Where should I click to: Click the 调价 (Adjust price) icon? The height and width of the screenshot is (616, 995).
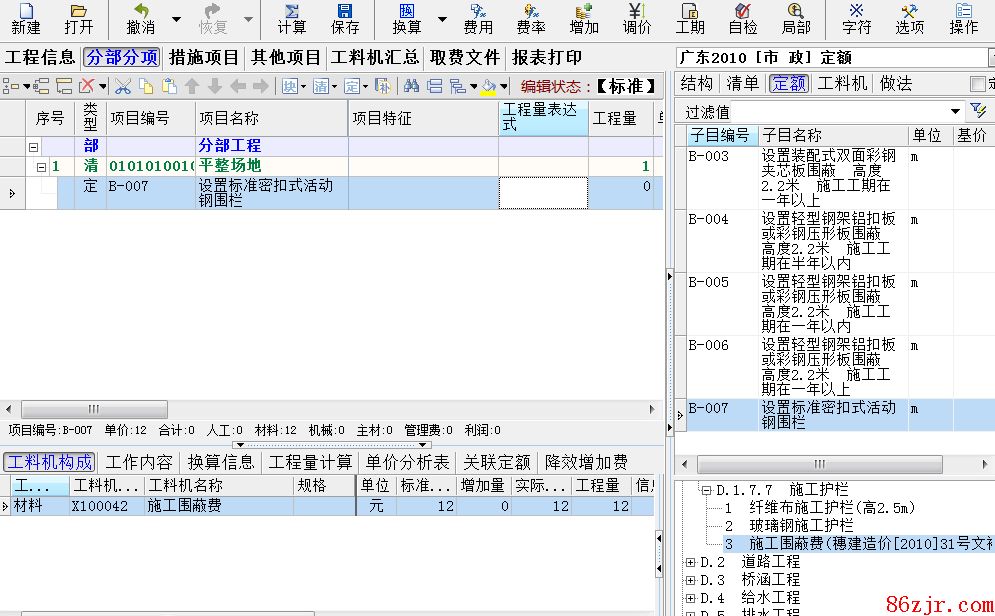coord(637,18)
